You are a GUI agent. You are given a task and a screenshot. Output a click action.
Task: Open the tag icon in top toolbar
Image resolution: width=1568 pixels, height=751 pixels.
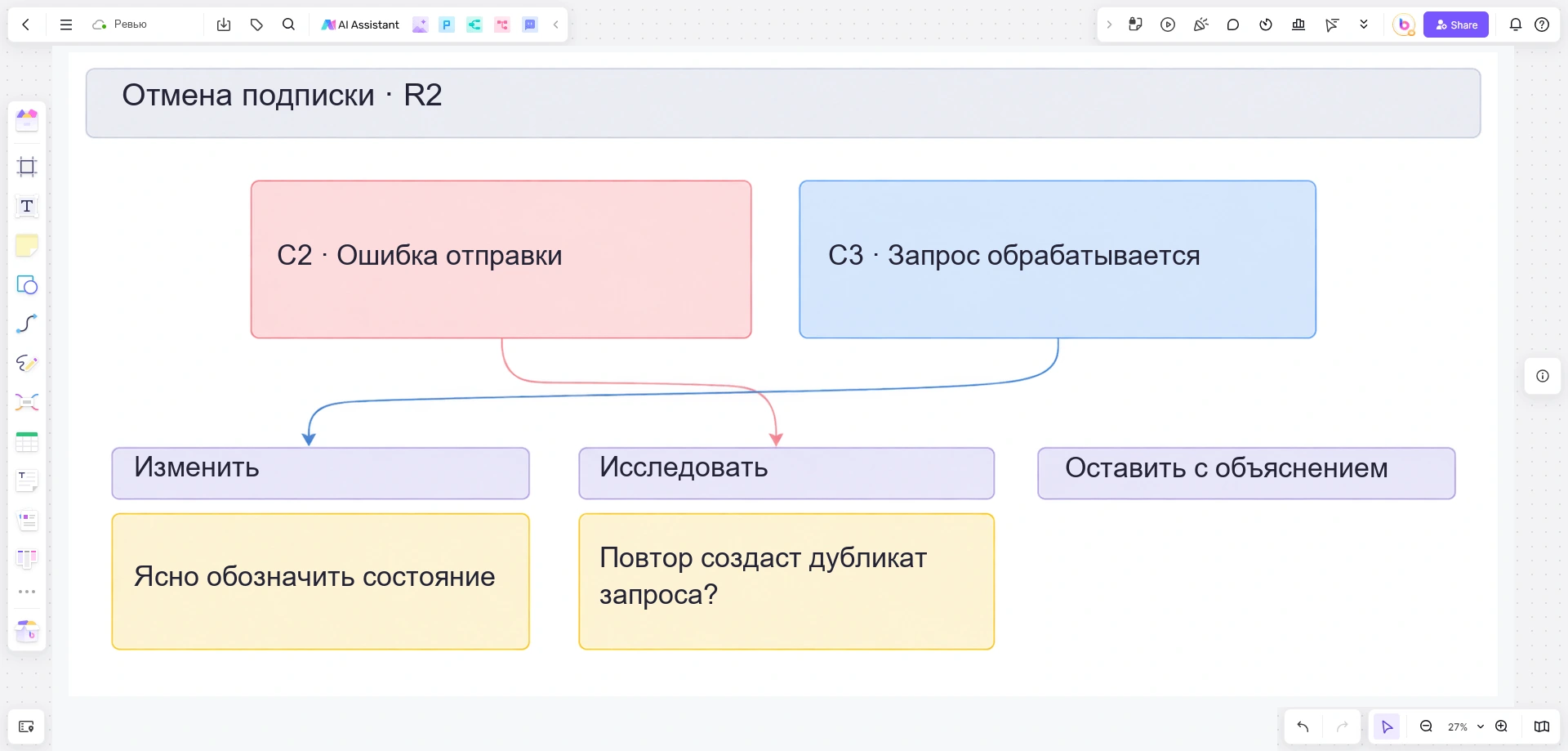coord(256,25)
